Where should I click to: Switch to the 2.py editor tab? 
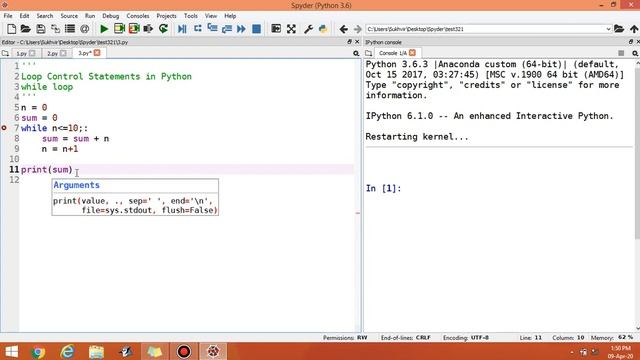tap(52, 53)
